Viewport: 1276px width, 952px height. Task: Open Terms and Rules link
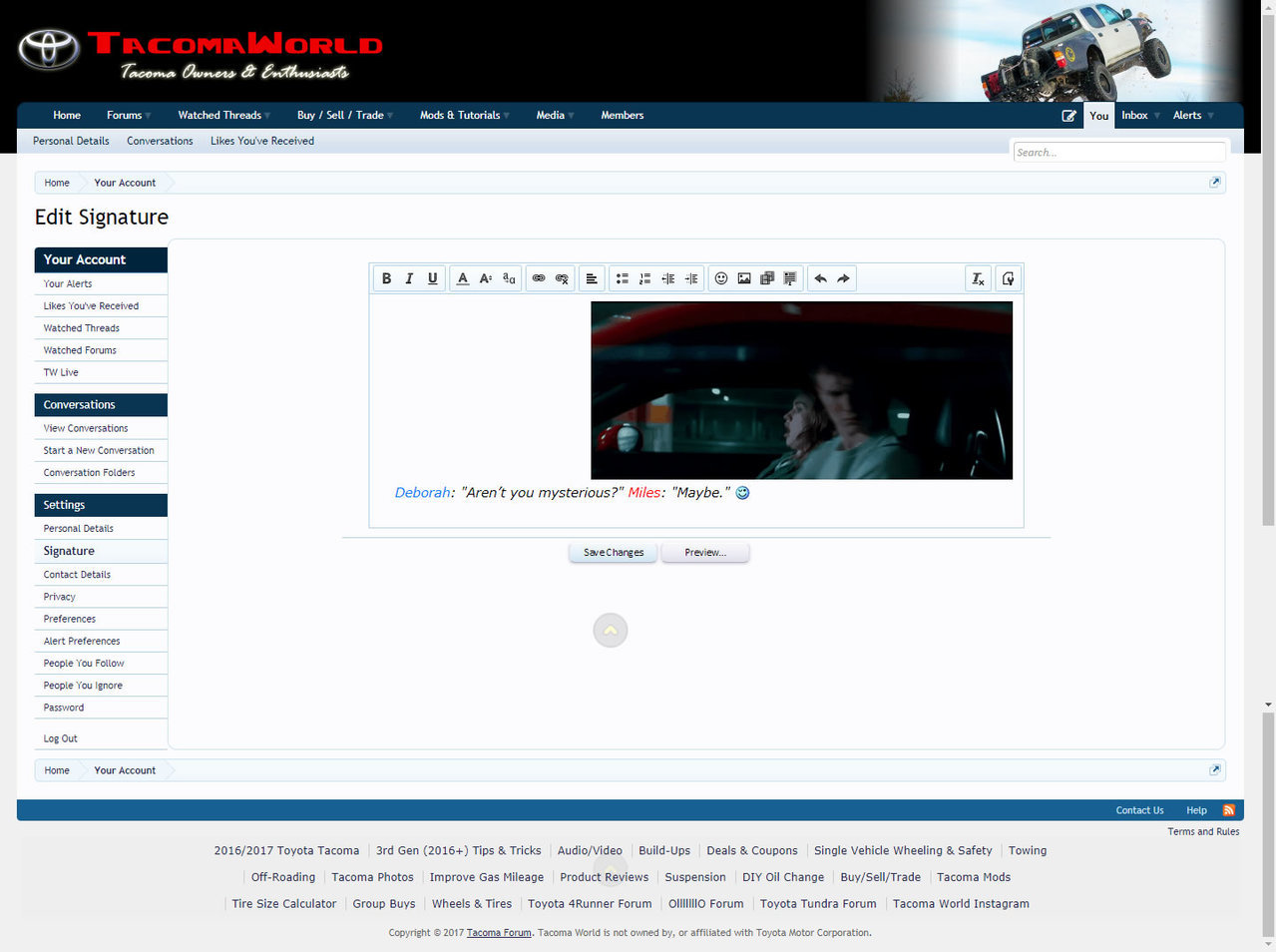click(1203, 831)
